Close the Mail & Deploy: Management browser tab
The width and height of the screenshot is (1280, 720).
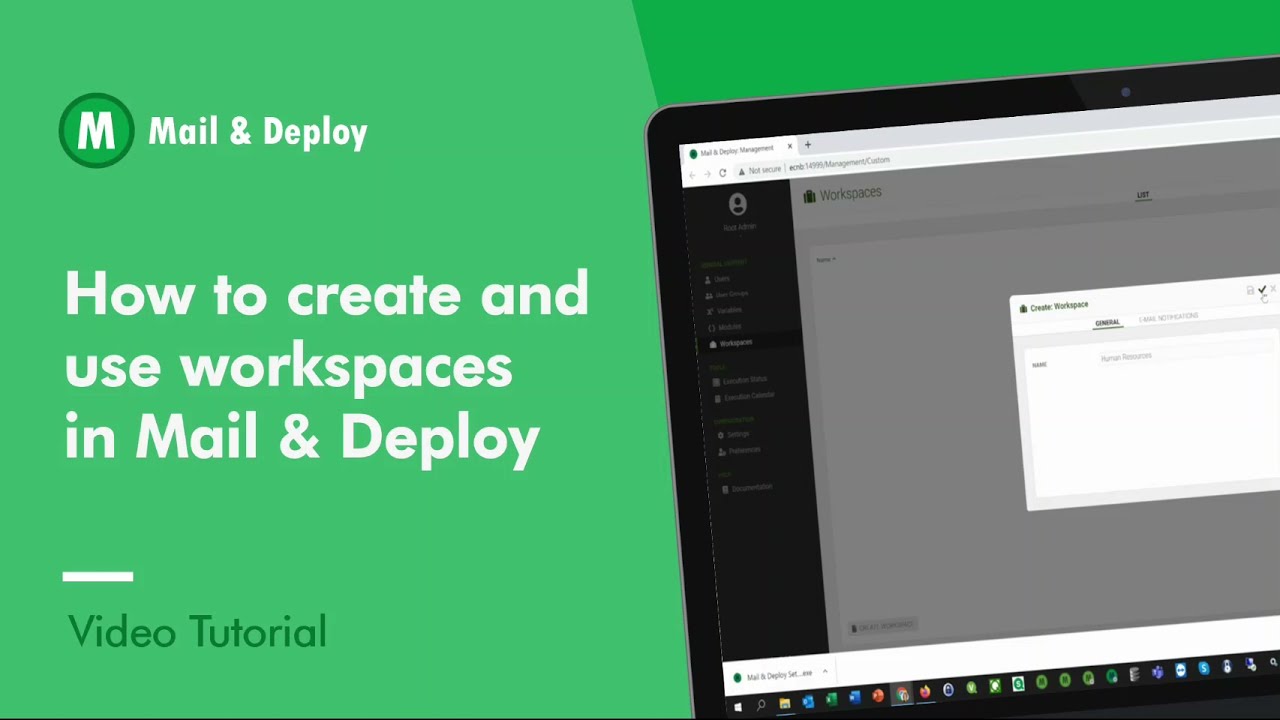click(x=789, y=146)
